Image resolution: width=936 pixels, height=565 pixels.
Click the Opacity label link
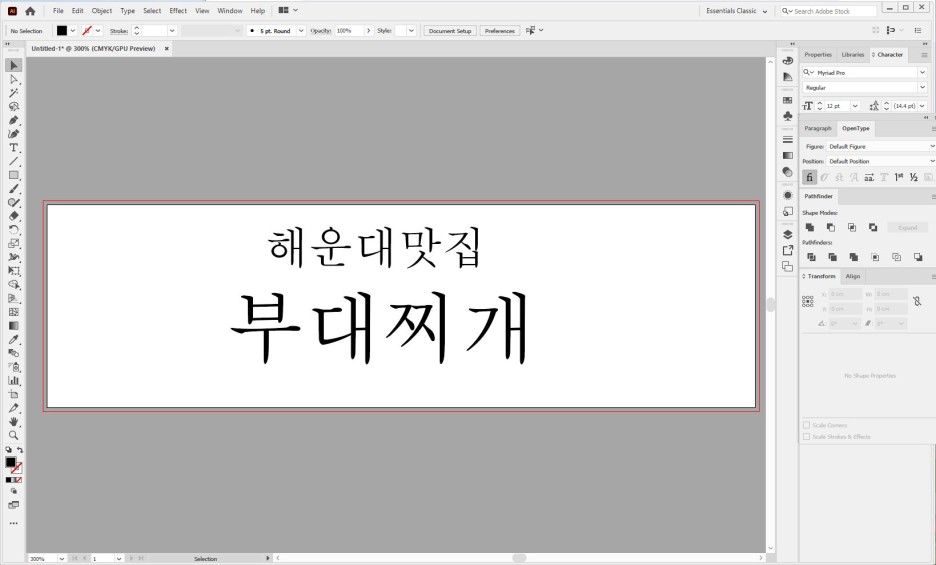click(x=321, y=30)
